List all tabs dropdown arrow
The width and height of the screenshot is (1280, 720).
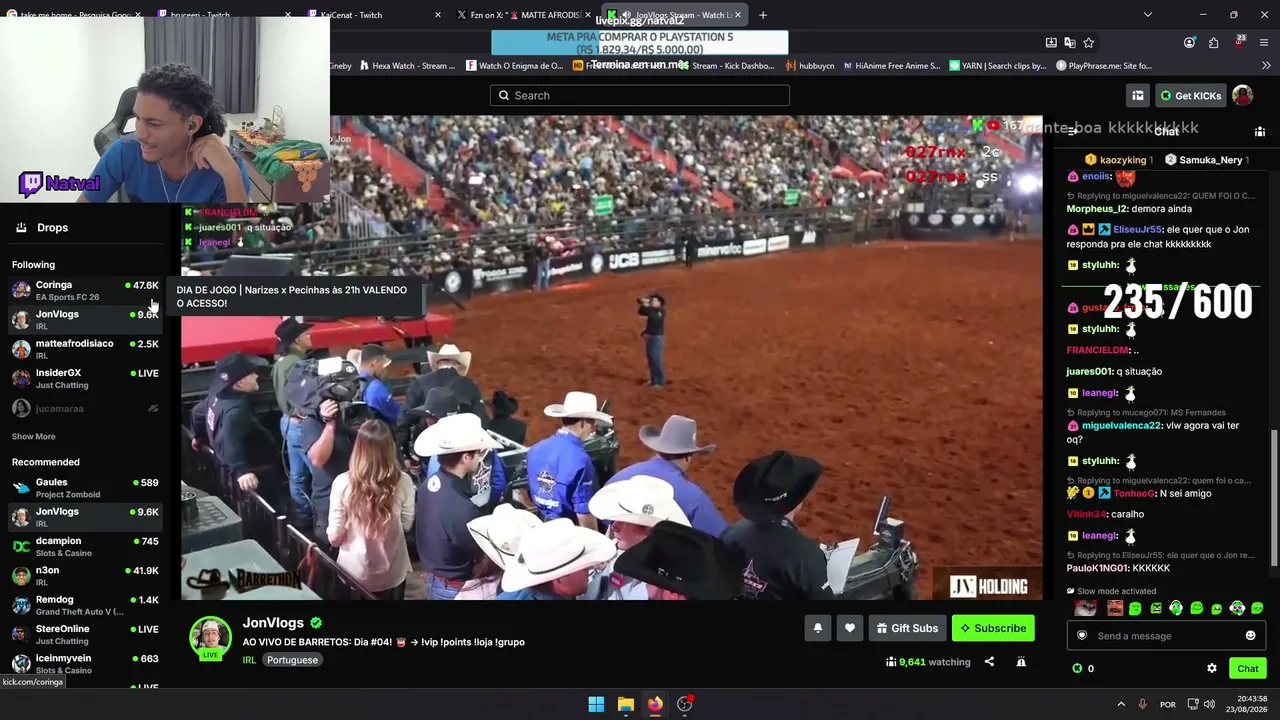(1147, 15)
